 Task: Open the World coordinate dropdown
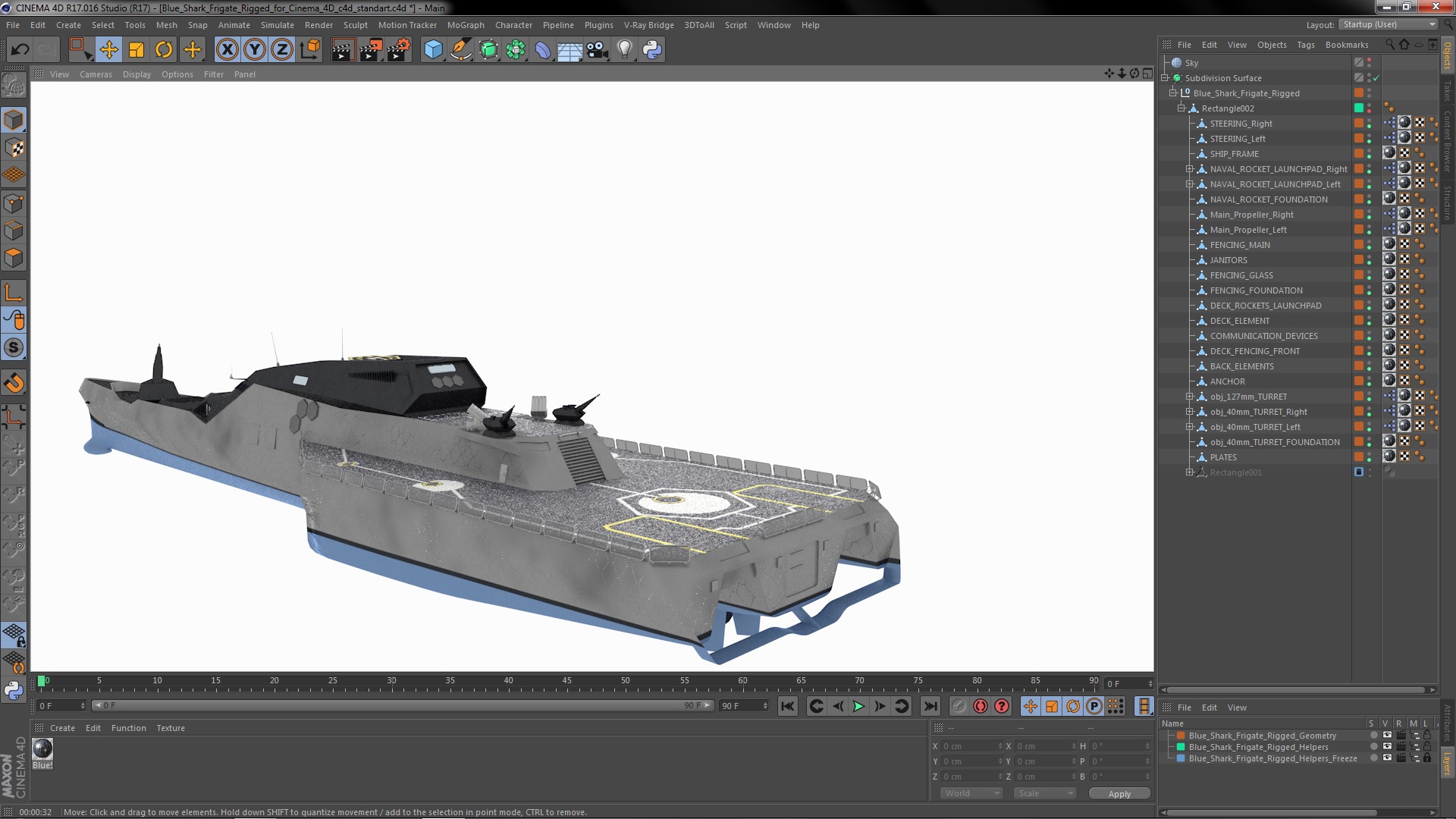[x=971, y=793]
